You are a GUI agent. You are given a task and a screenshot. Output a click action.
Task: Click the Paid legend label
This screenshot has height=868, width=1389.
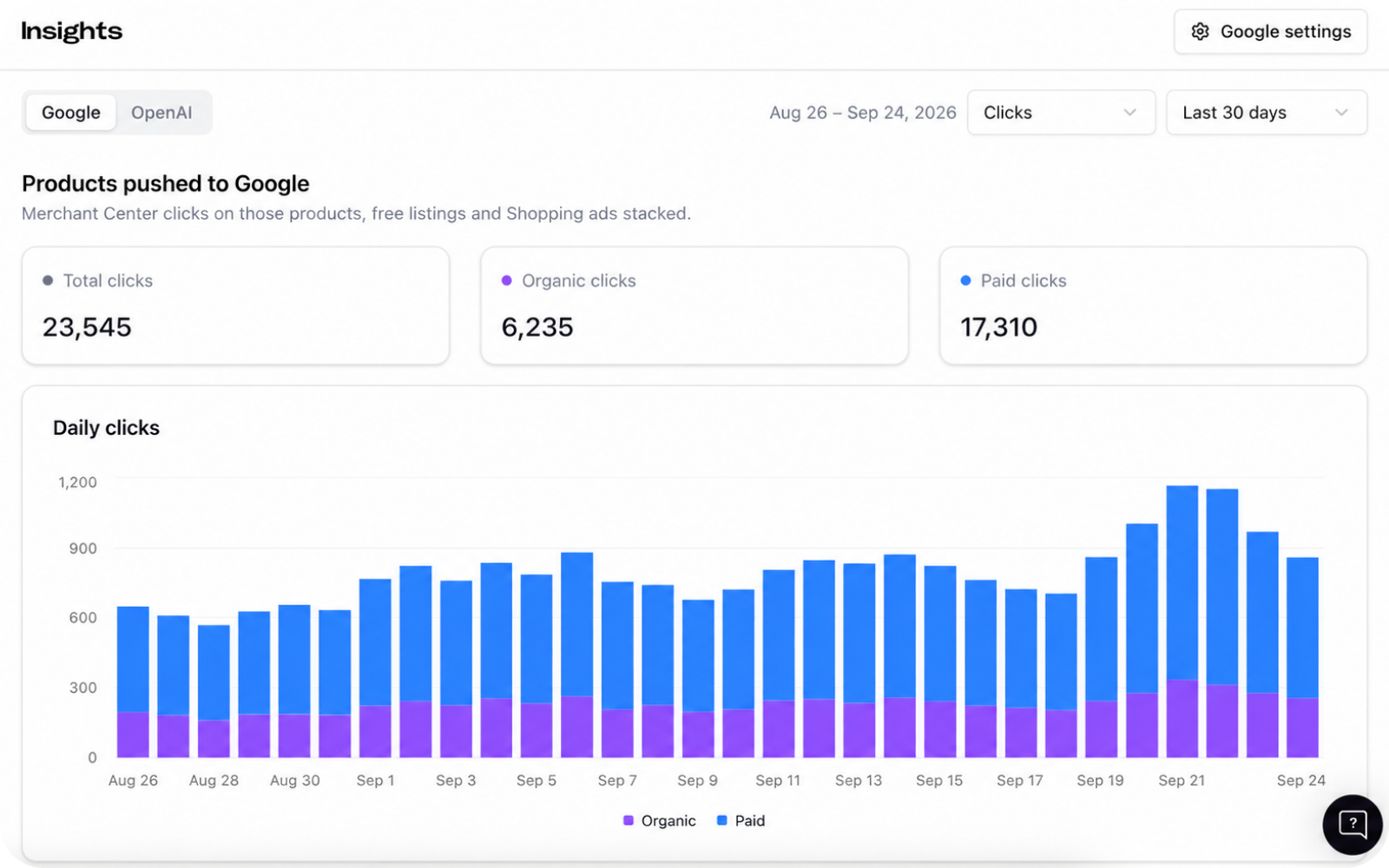(750, 821)
